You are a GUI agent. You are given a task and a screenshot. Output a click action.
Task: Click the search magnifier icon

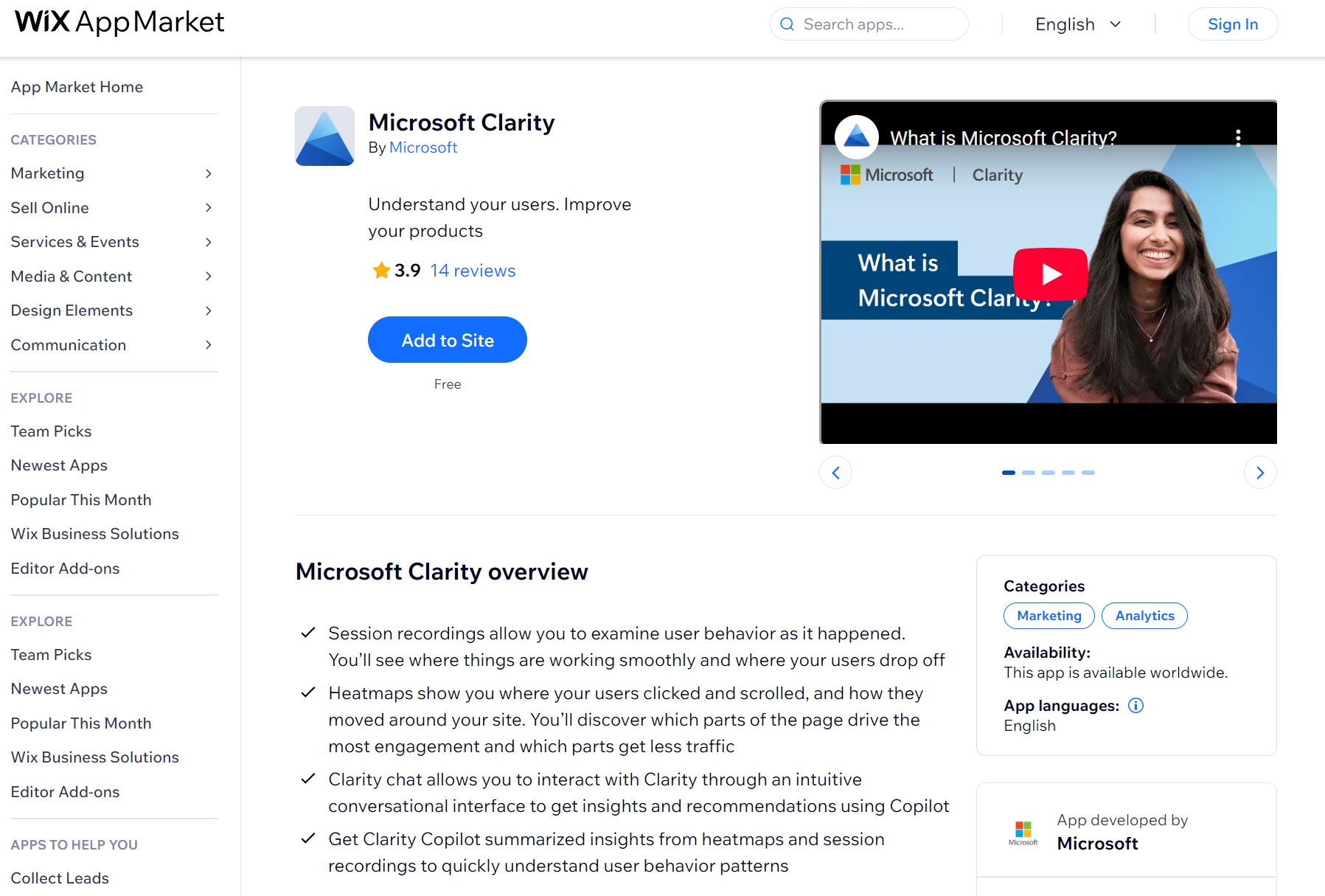[x=787, y=24]
